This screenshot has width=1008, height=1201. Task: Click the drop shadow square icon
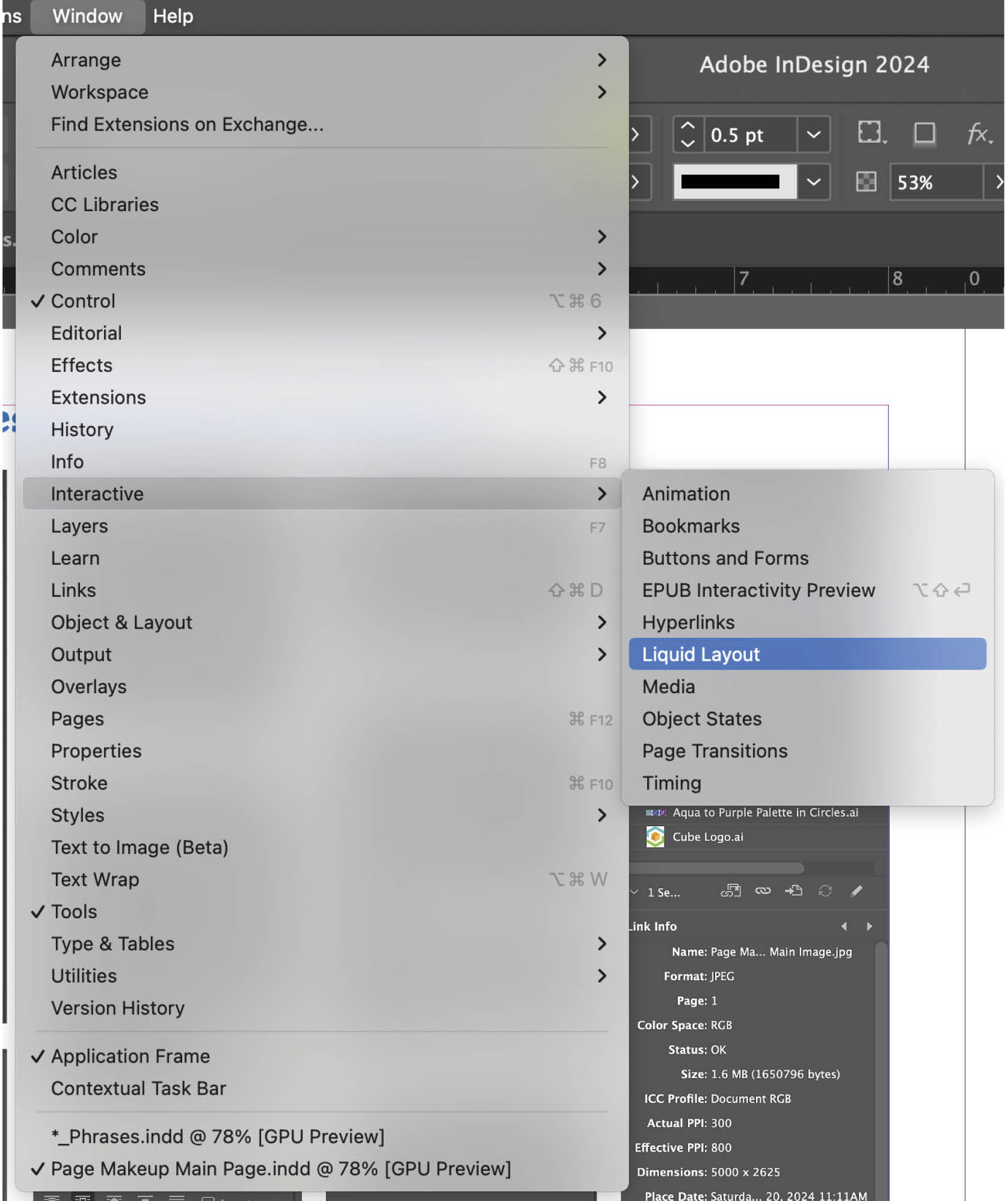point(924,133)
